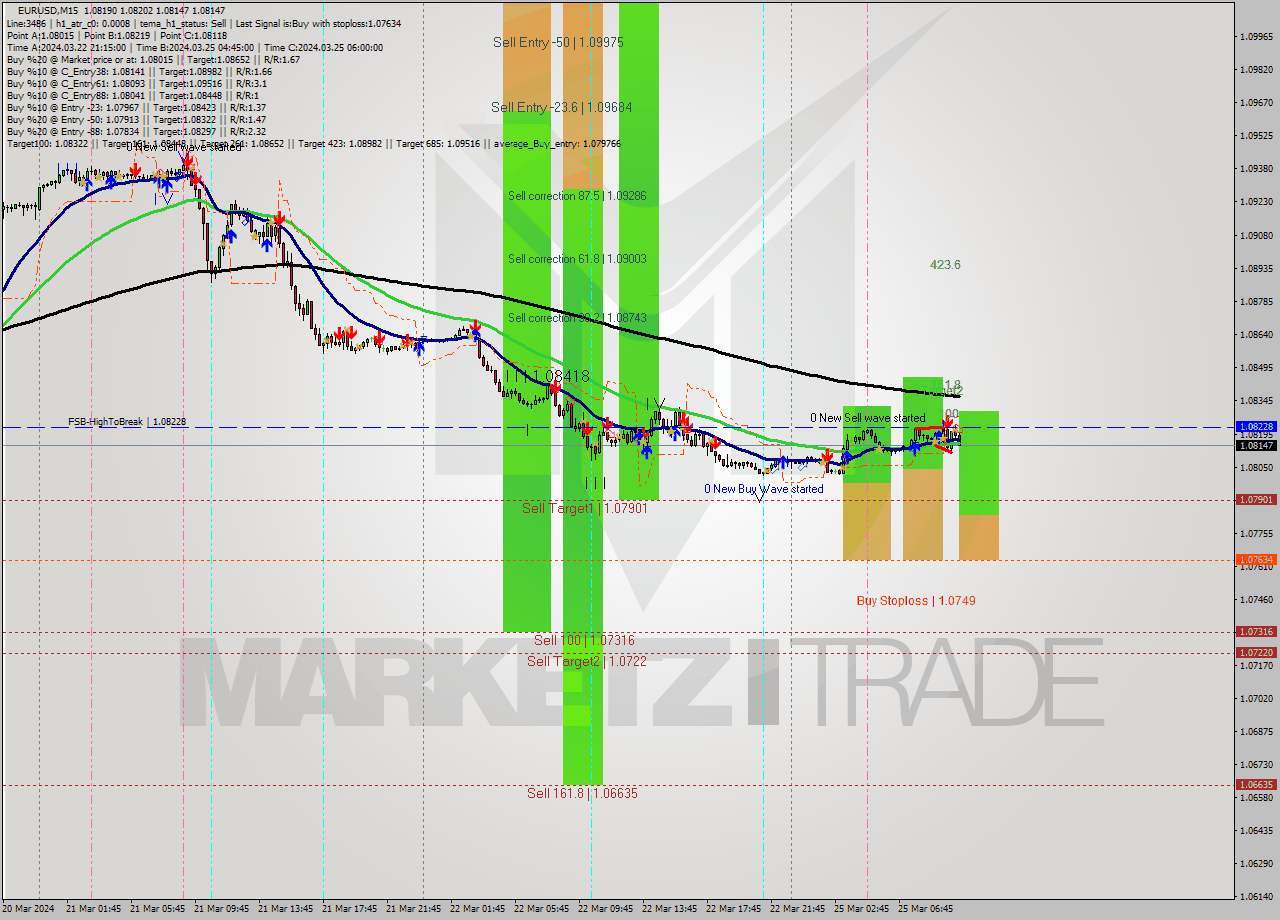Click the 'Buy %10 @ C_Entry61: 1.08093' line

tap(136, 83)
